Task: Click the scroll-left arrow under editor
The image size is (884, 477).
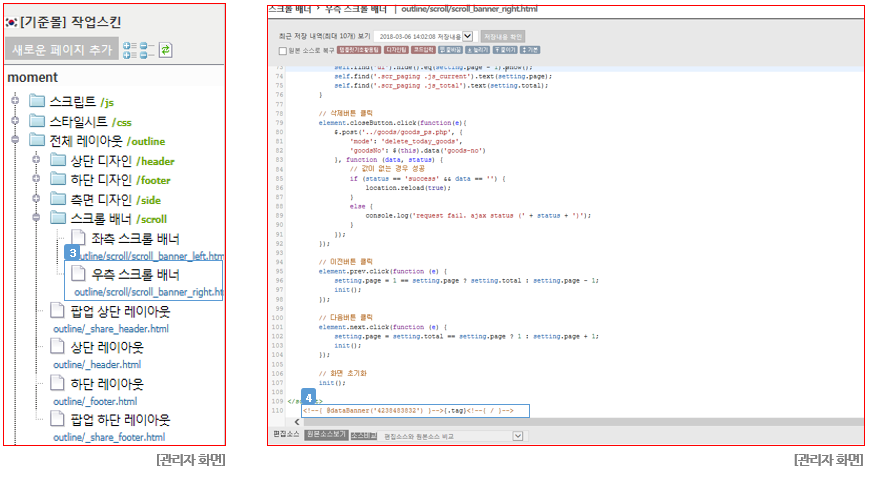Action: 297,422
